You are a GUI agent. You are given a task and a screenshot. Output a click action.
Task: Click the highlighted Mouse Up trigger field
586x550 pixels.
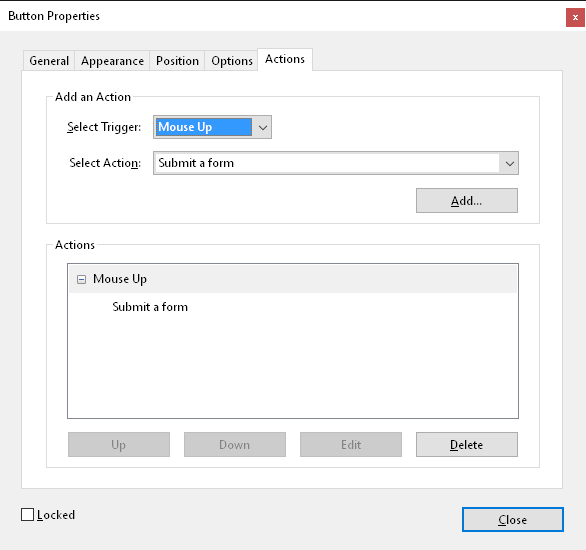click(x=204, y=127)
